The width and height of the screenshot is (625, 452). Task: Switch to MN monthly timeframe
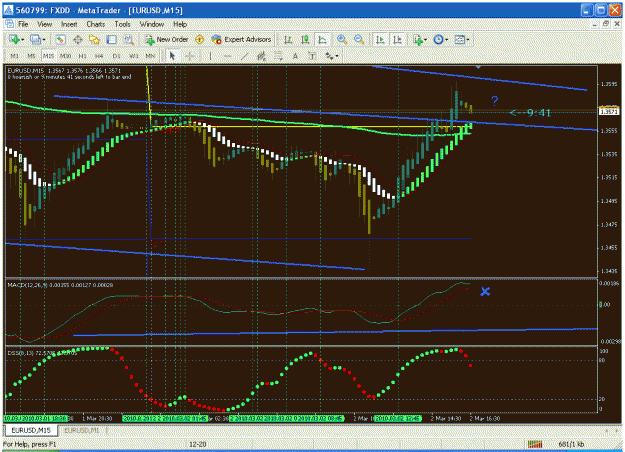click(x=150, y=56)
